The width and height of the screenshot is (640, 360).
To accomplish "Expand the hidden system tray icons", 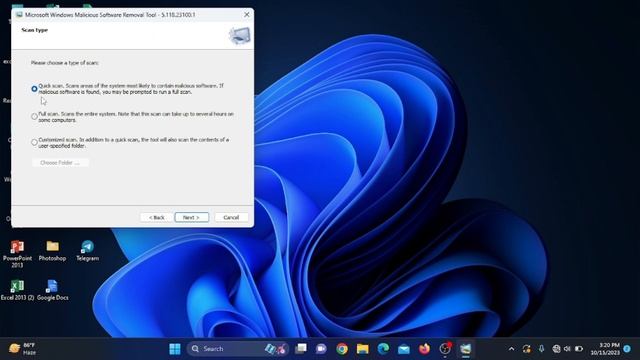I will (x=511, y=349).
